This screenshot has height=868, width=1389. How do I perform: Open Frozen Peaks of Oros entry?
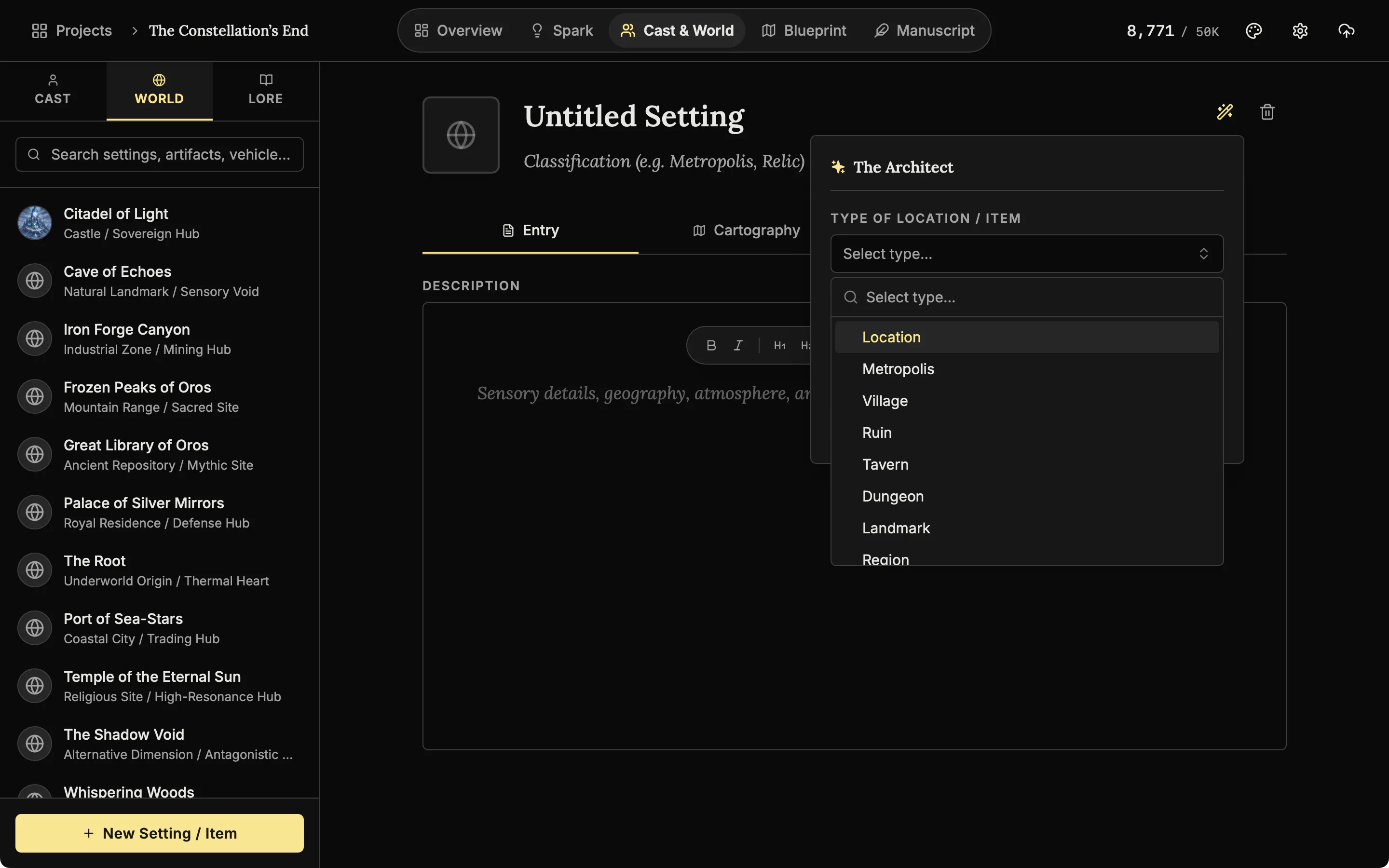160,397
